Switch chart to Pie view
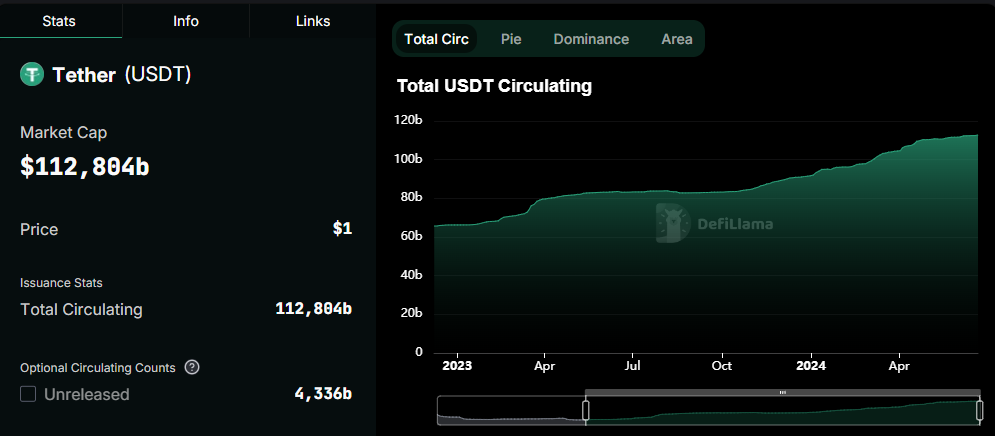 (511, 39)
